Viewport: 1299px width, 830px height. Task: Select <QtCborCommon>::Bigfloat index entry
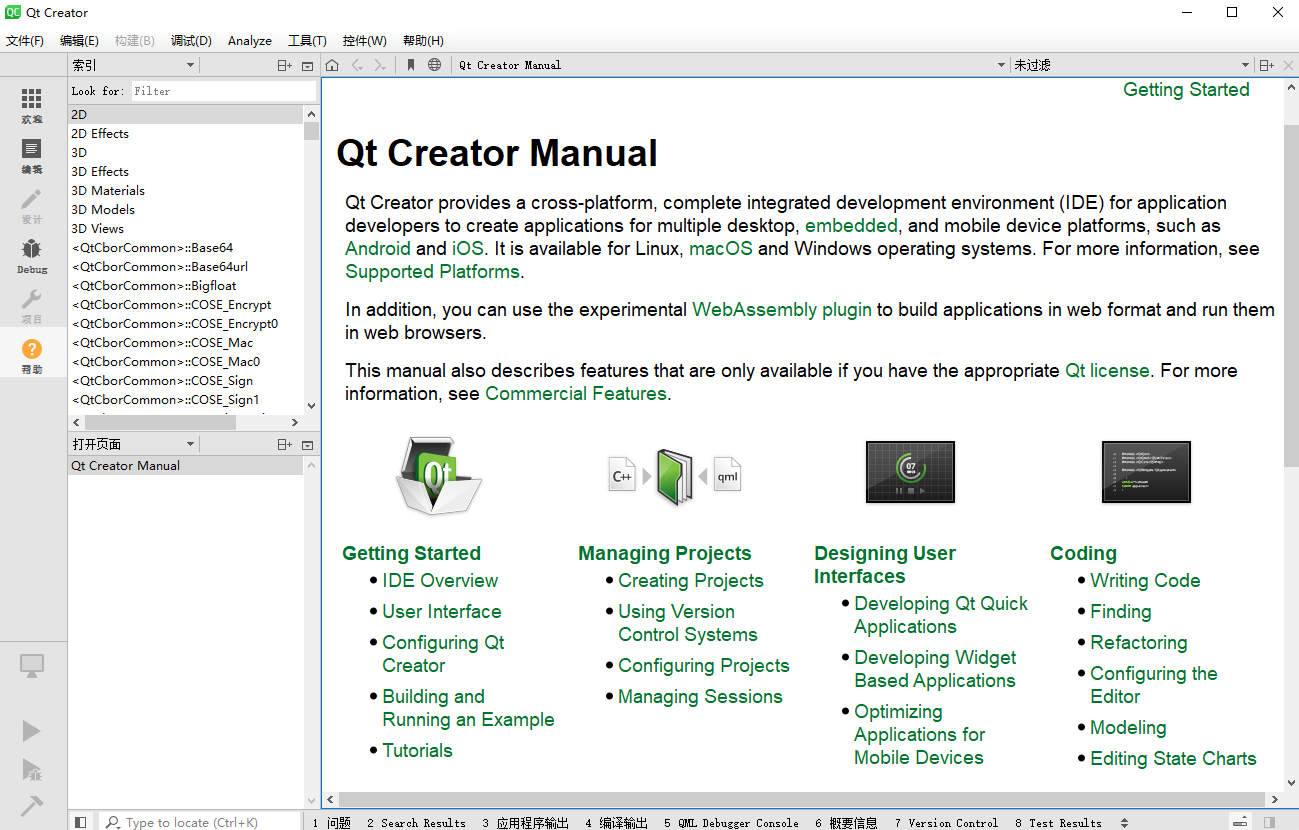point(186,286)
